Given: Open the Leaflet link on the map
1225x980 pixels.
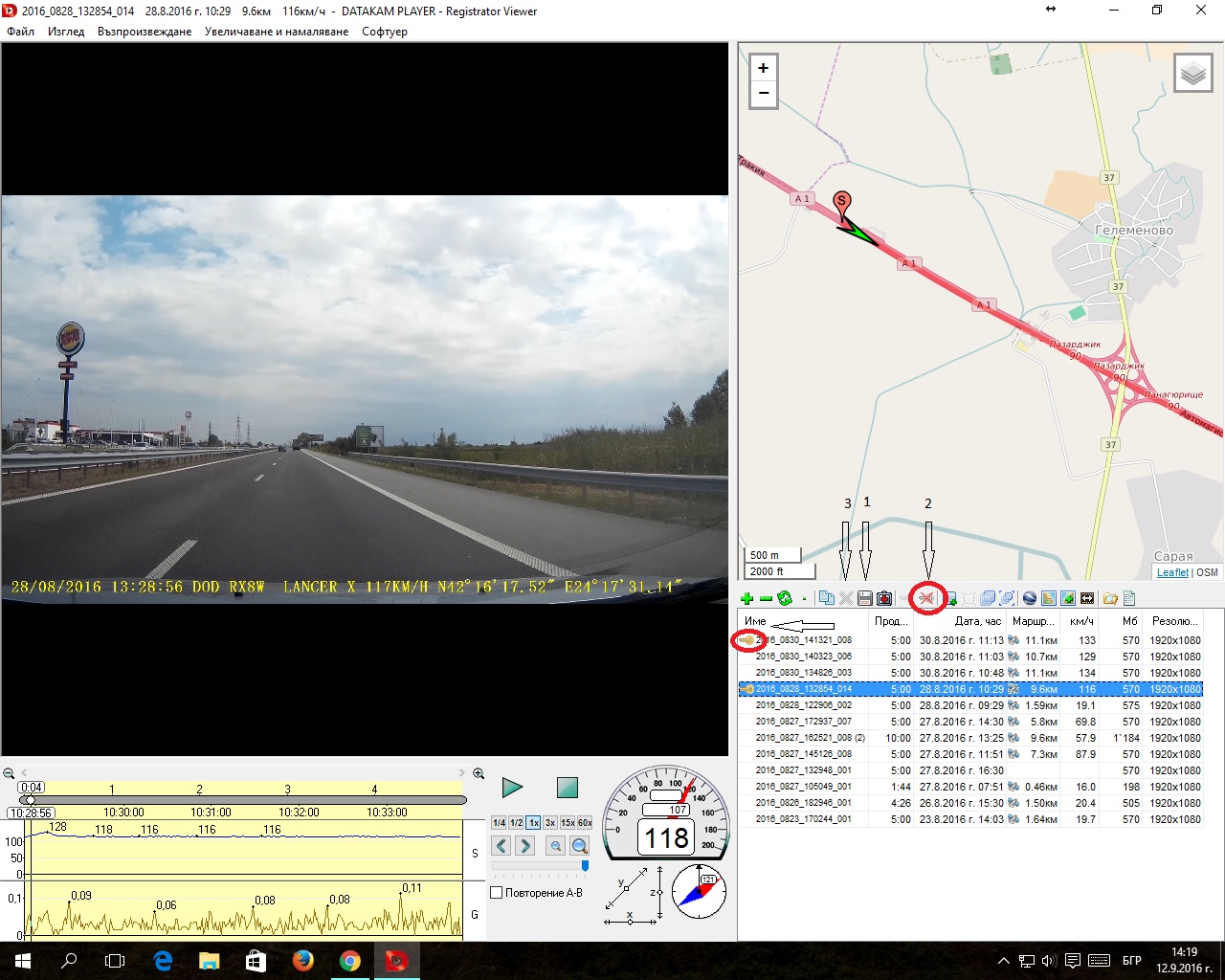Looking at the screenshot, I should [1172, 572].
